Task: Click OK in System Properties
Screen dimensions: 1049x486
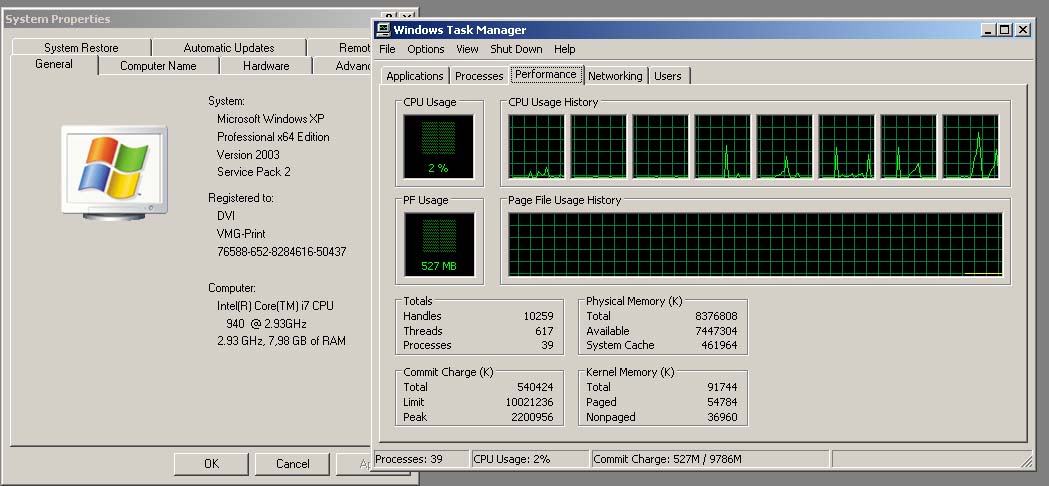Action: (x=211, y=464)
